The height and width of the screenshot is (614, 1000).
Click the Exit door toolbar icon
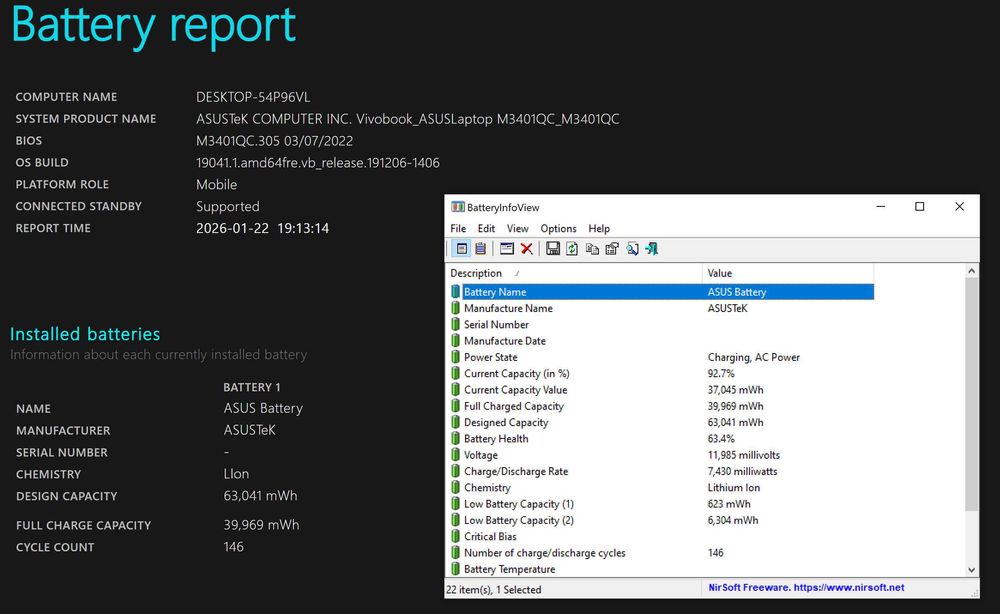652,249
